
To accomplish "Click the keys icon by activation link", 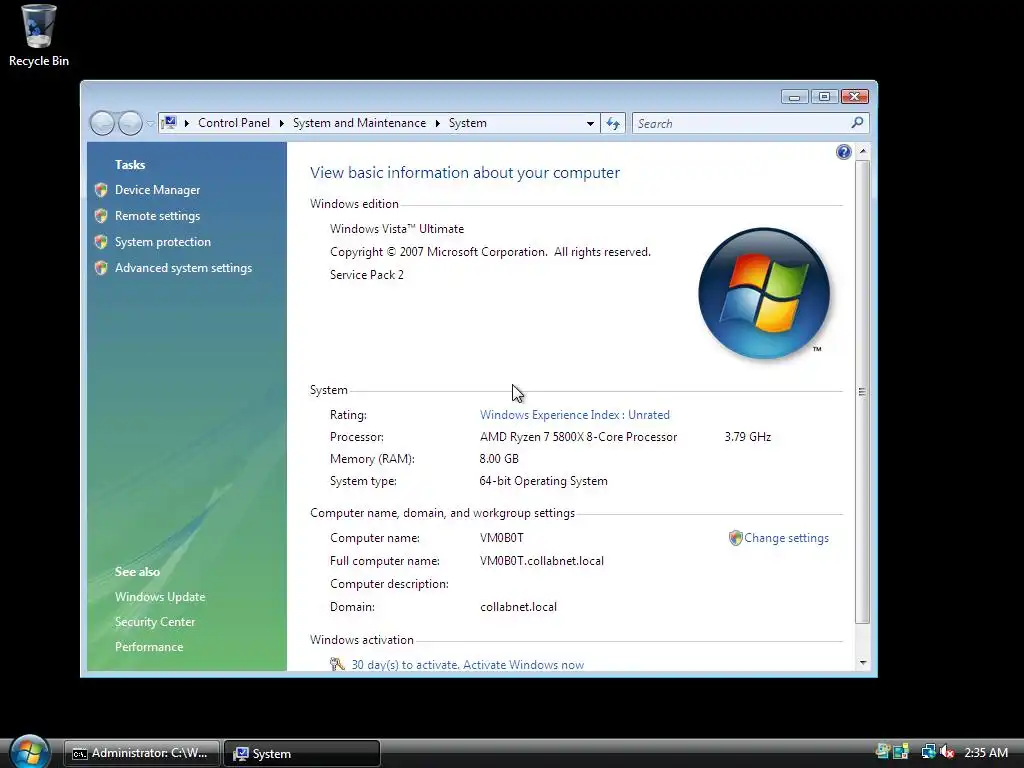I will click(337, 665).
